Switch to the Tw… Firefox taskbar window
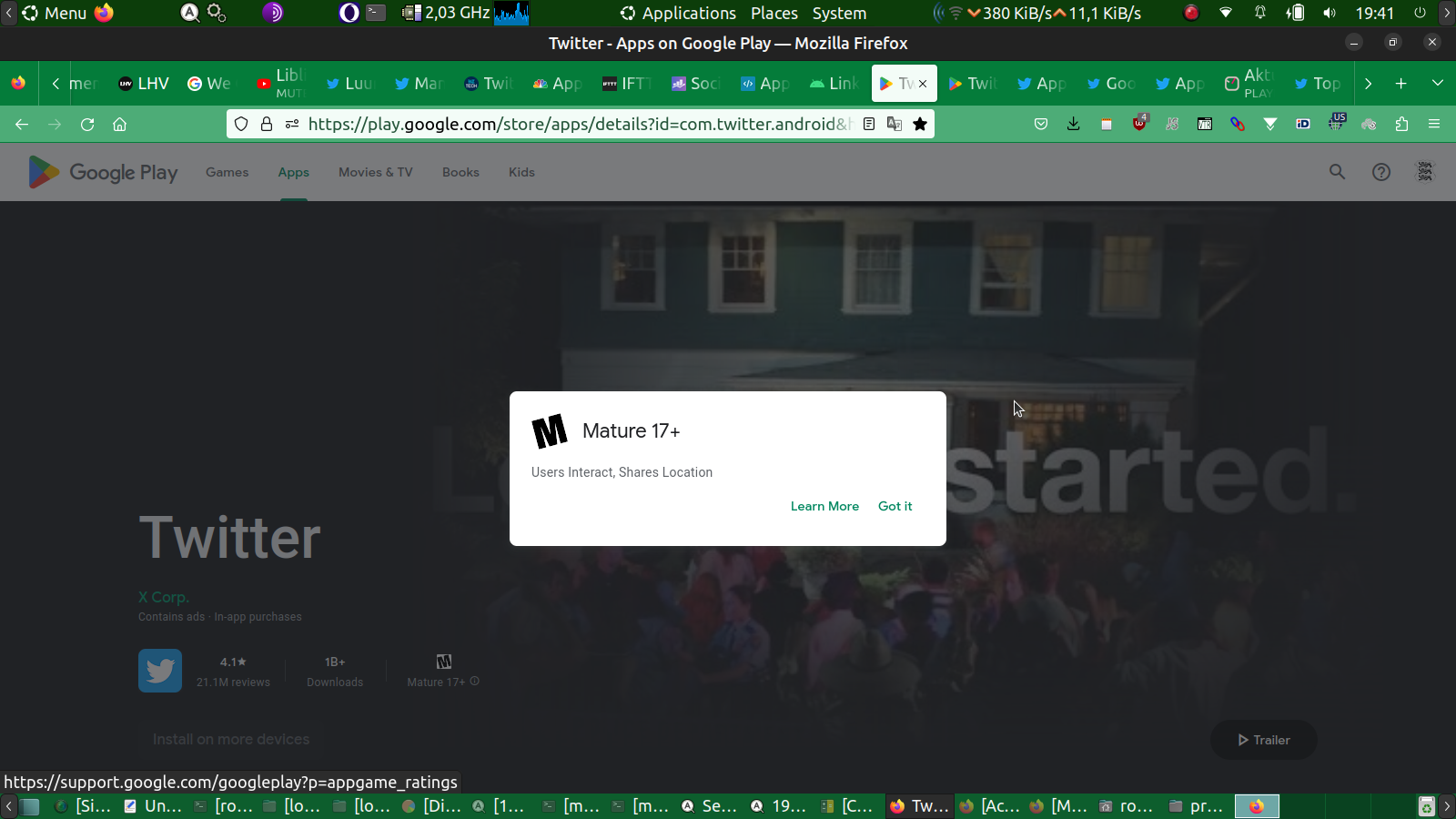This screenshot has width=1456, height=819. [919, 806]
